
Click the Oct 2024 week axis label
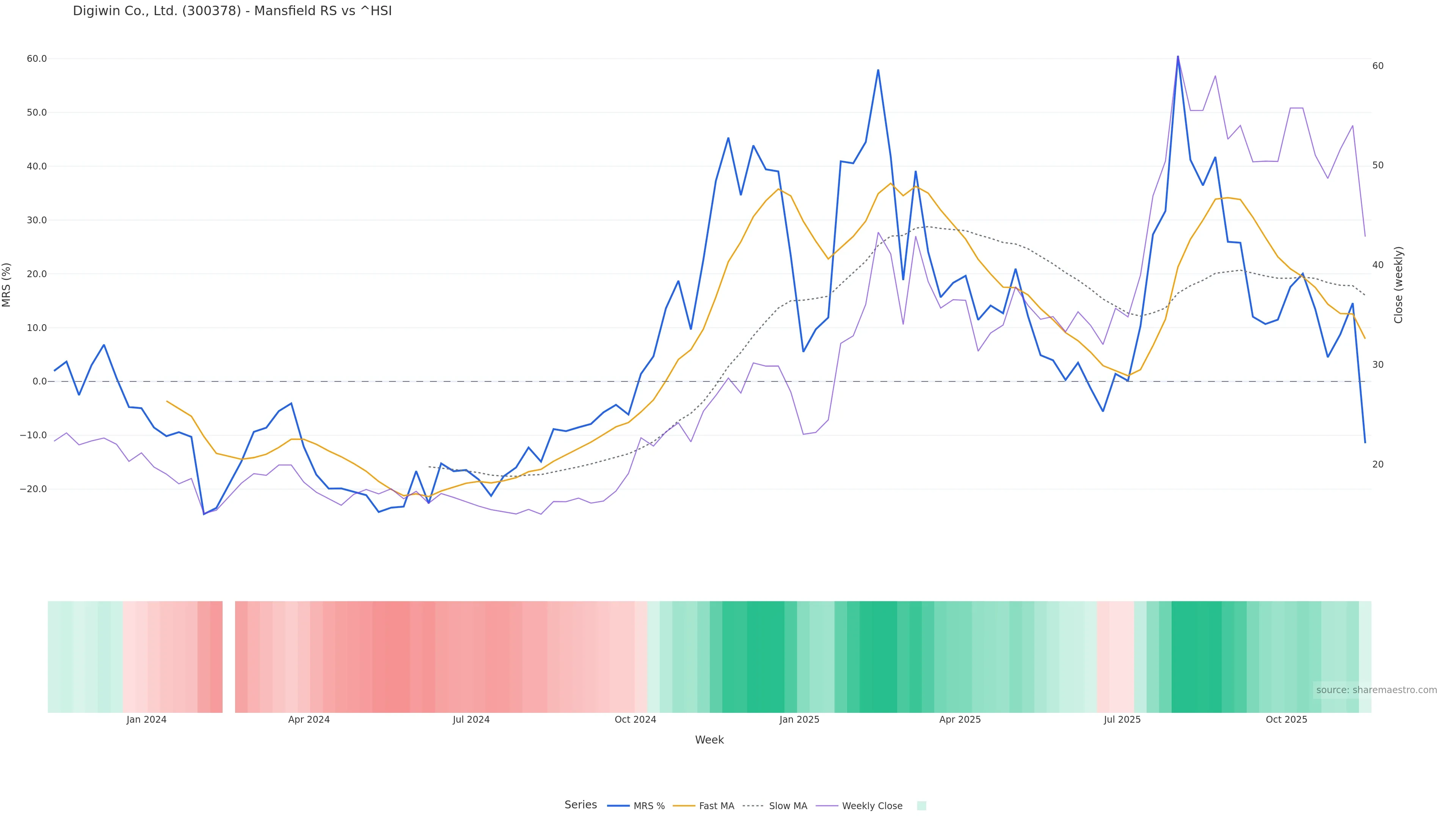(x=635, y=720)
